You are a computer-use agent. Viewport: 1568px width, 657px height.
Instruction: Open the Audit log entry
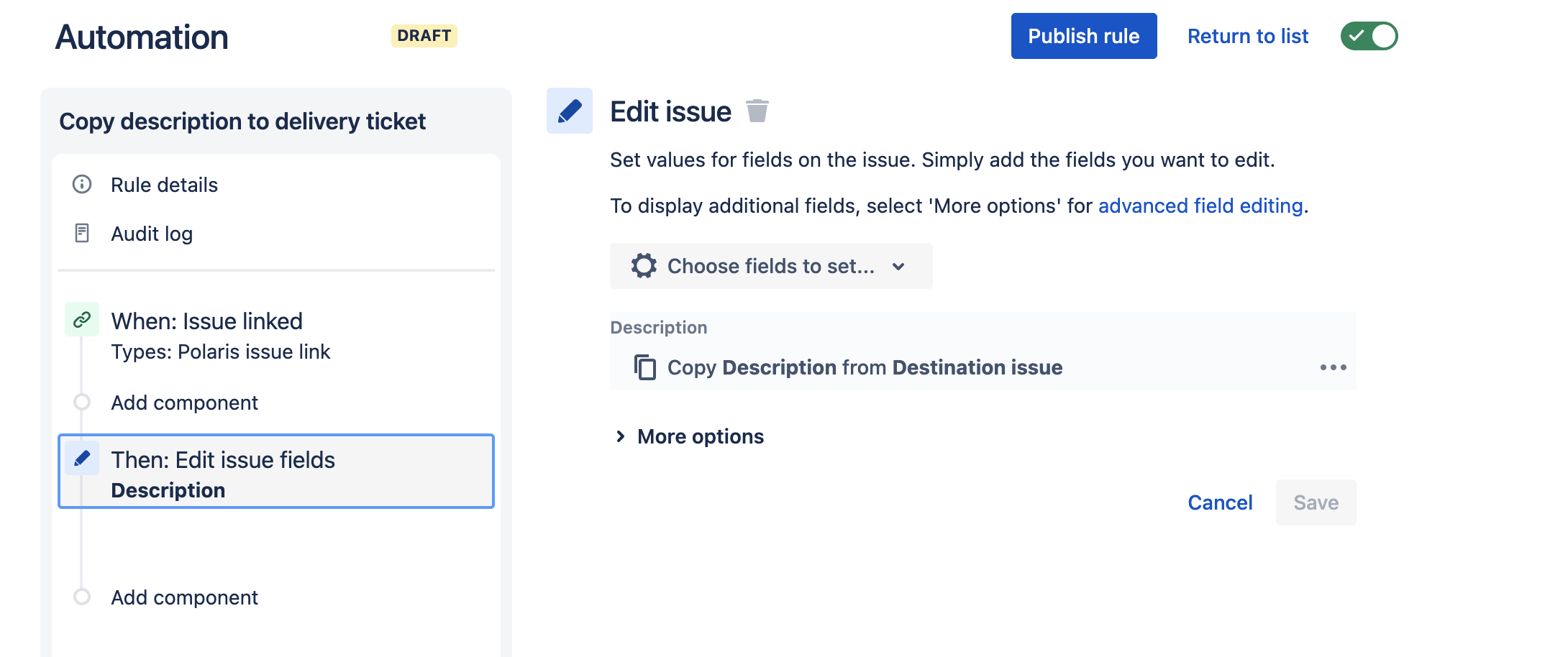tap(151, 233)
